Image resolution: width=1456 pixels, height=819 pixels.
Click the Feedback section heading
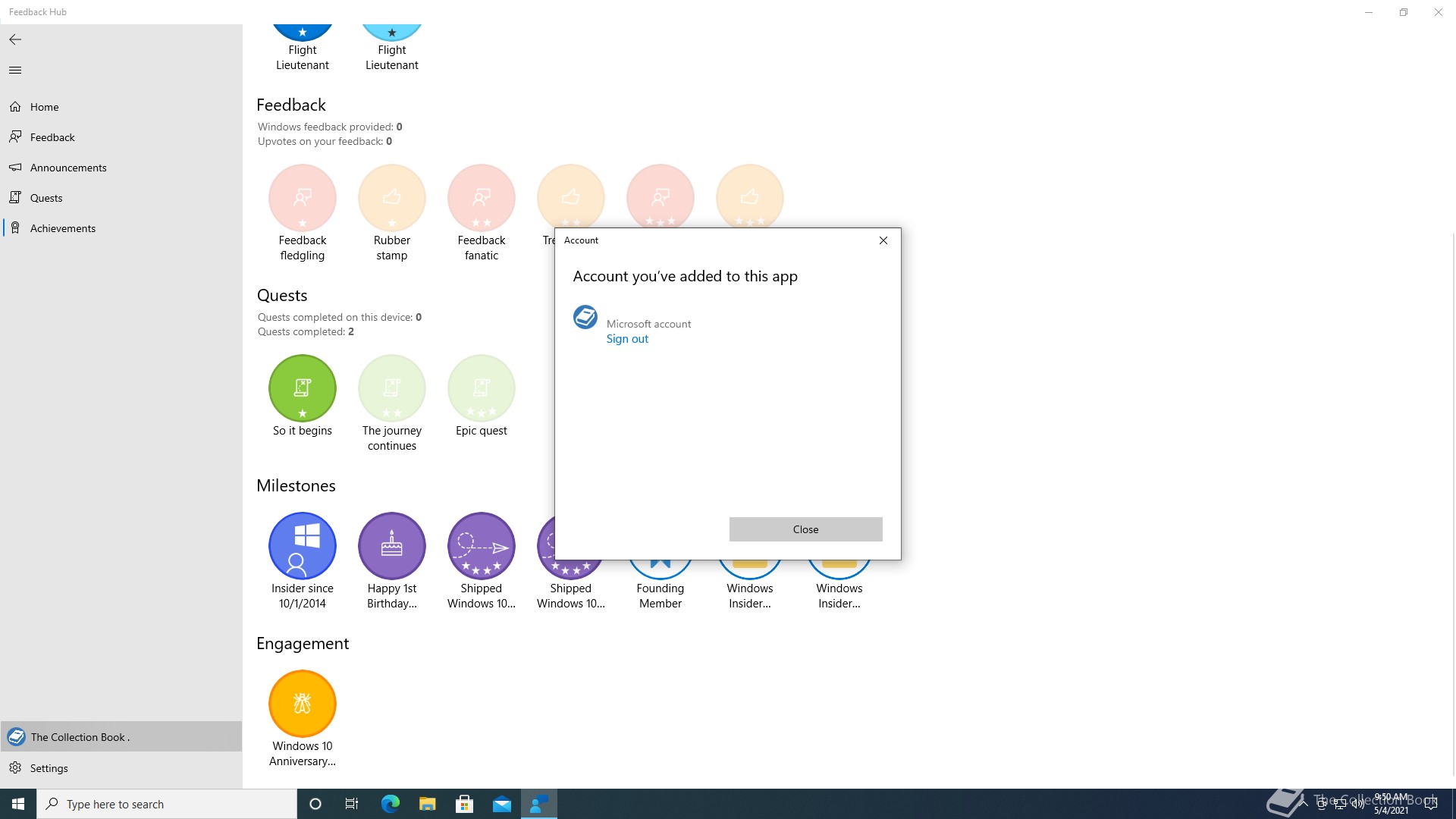tap(291, 105)
